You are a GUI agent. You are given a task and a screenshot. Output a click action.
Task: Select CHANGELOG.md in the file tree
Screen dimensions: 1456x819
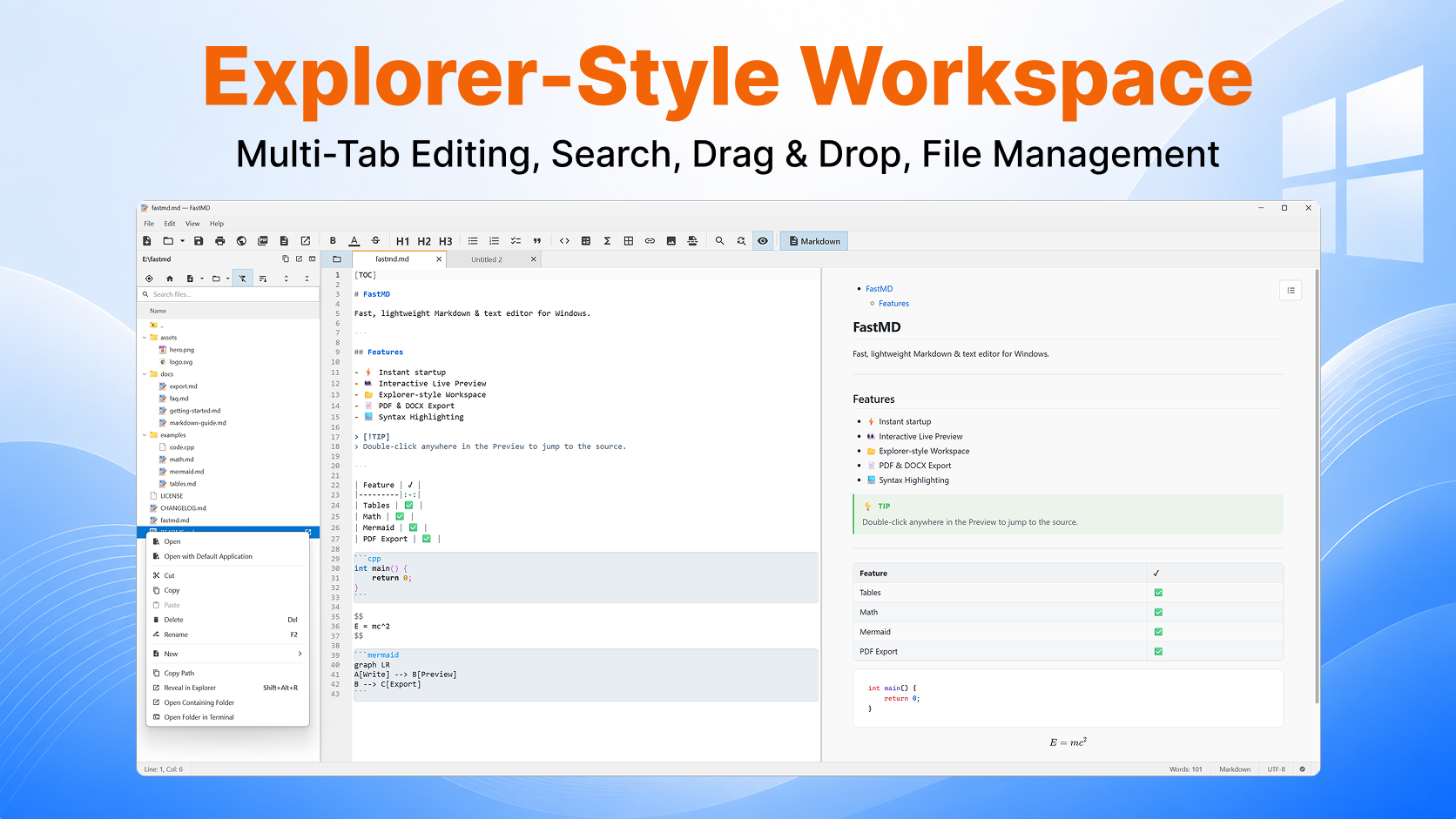pyautogui.click(x=183, y=508)
